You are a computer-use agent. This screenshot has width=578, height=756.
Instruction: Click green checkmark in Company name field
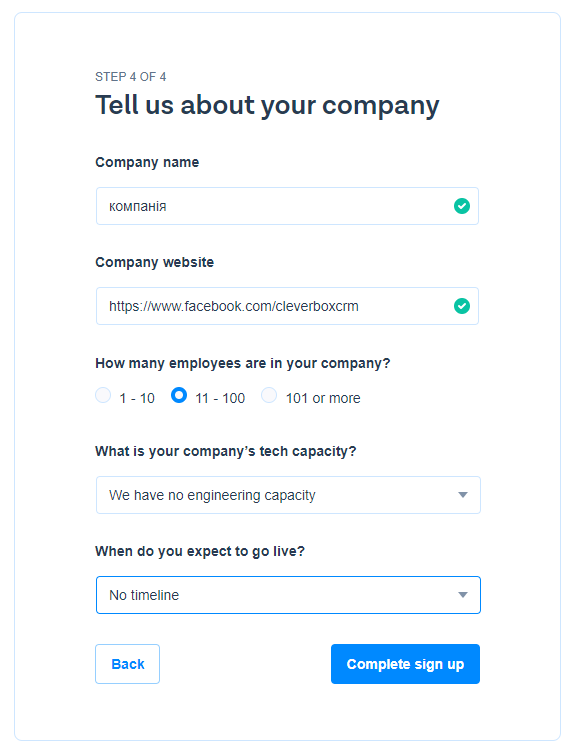pos(461,206)
